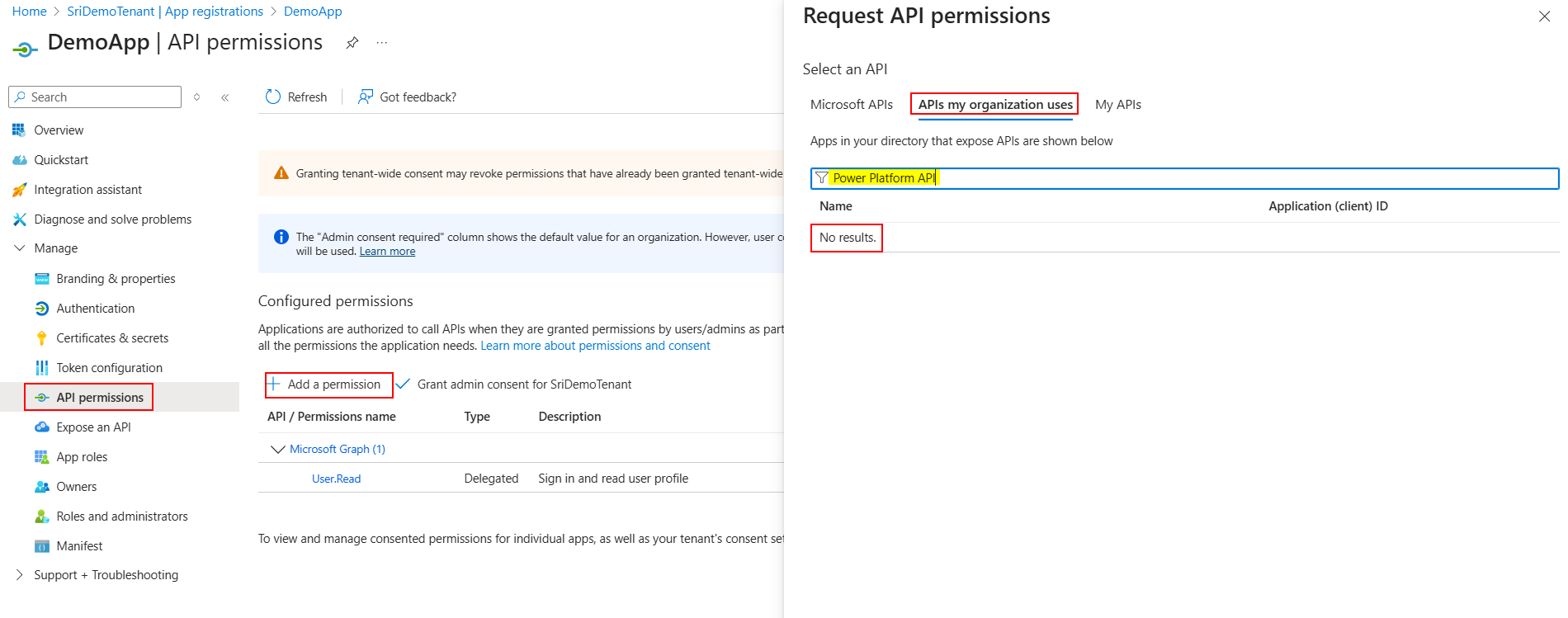Screen dimensions: 1568x618
Task: Go to Home breadcrumb
Action: click(x=29, y=12)
